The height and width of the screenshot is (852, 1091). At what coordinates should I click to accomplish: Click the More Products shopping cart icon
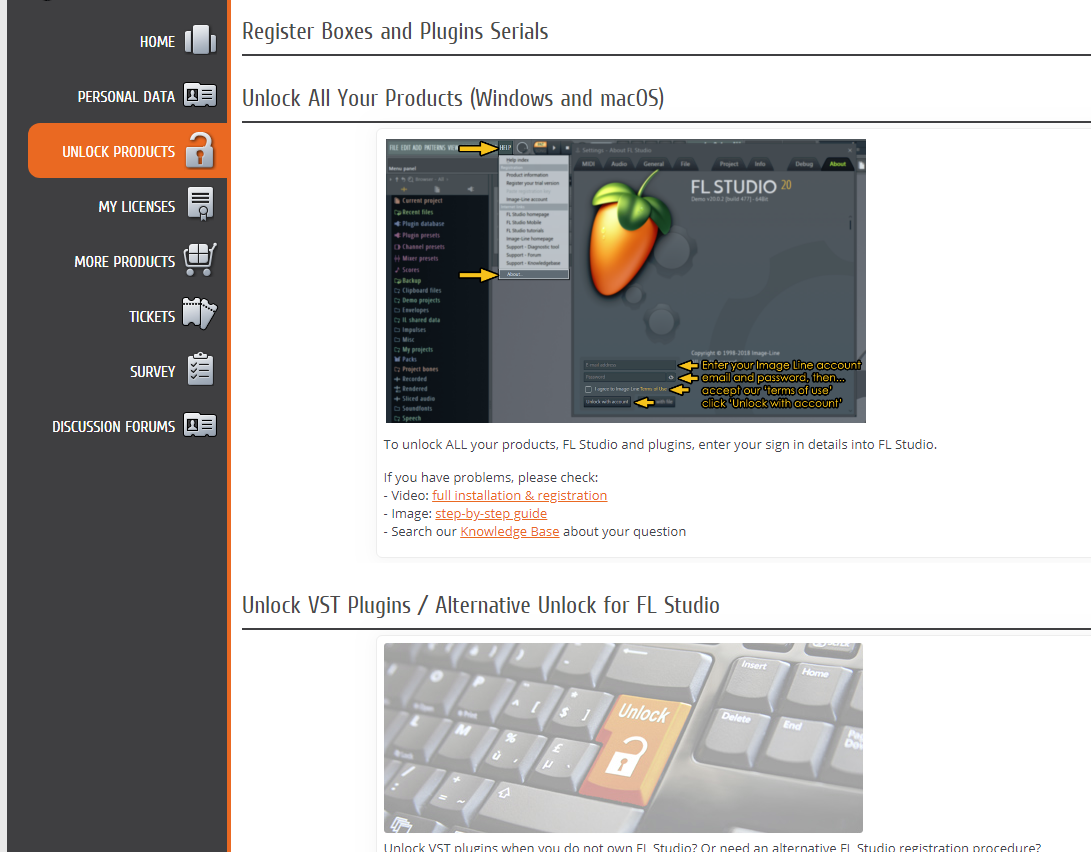click(200, 259)
